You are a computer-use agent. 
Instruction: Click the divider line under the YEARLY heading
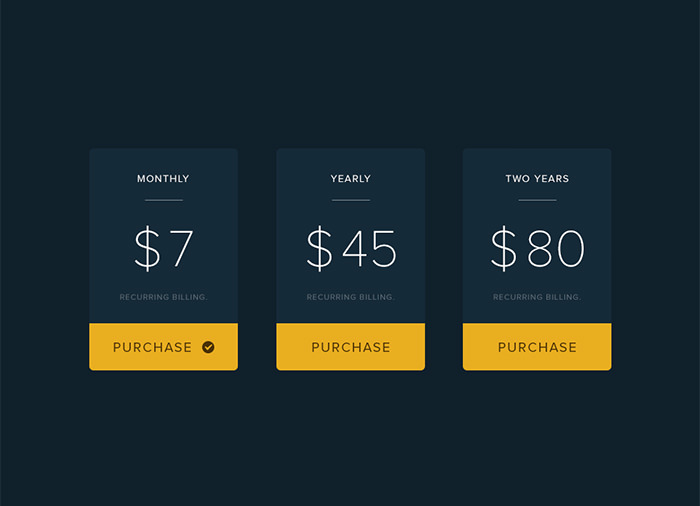click(x=350, y=200)
